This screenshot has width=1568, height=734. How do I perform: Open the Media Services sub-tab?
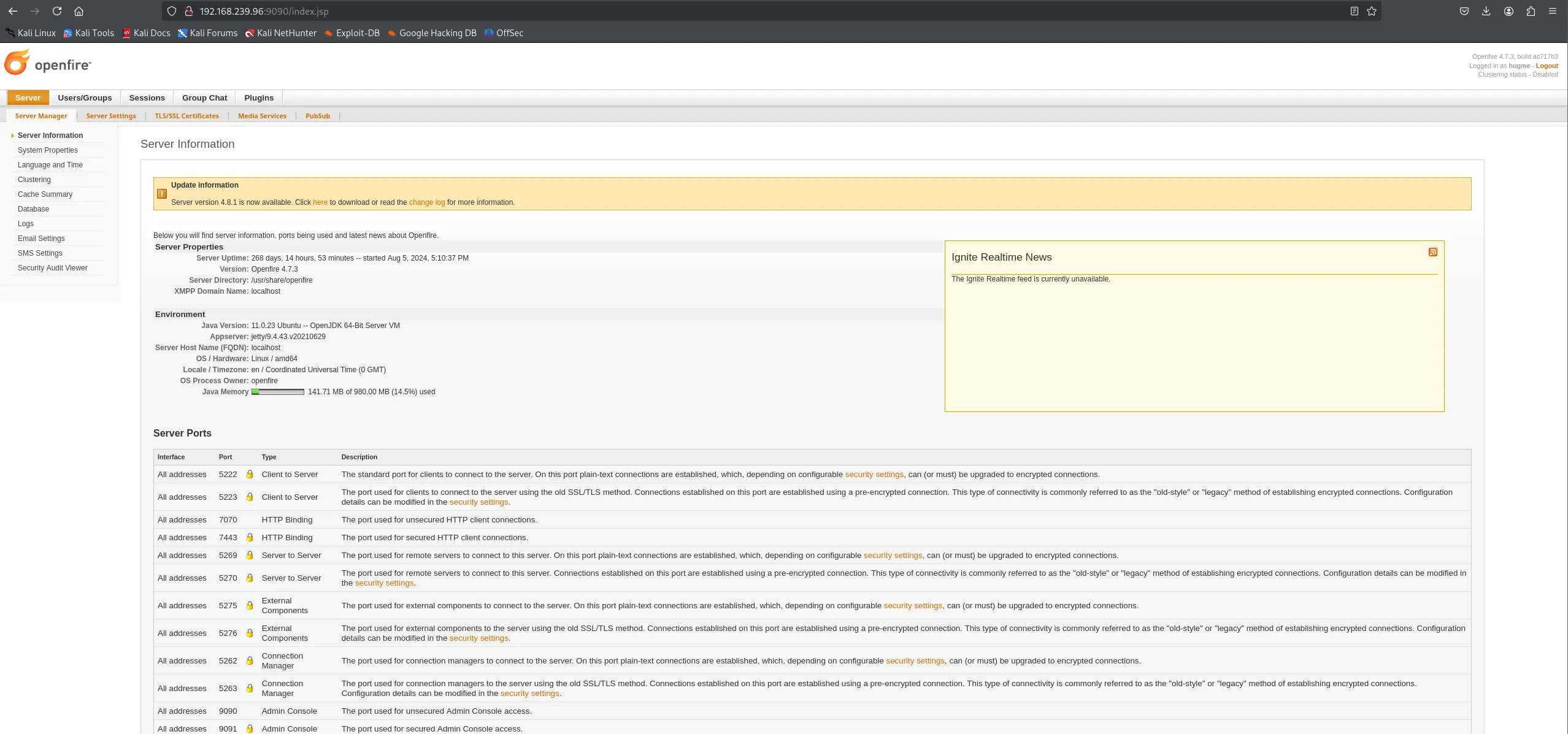click(x=262, y=116)
